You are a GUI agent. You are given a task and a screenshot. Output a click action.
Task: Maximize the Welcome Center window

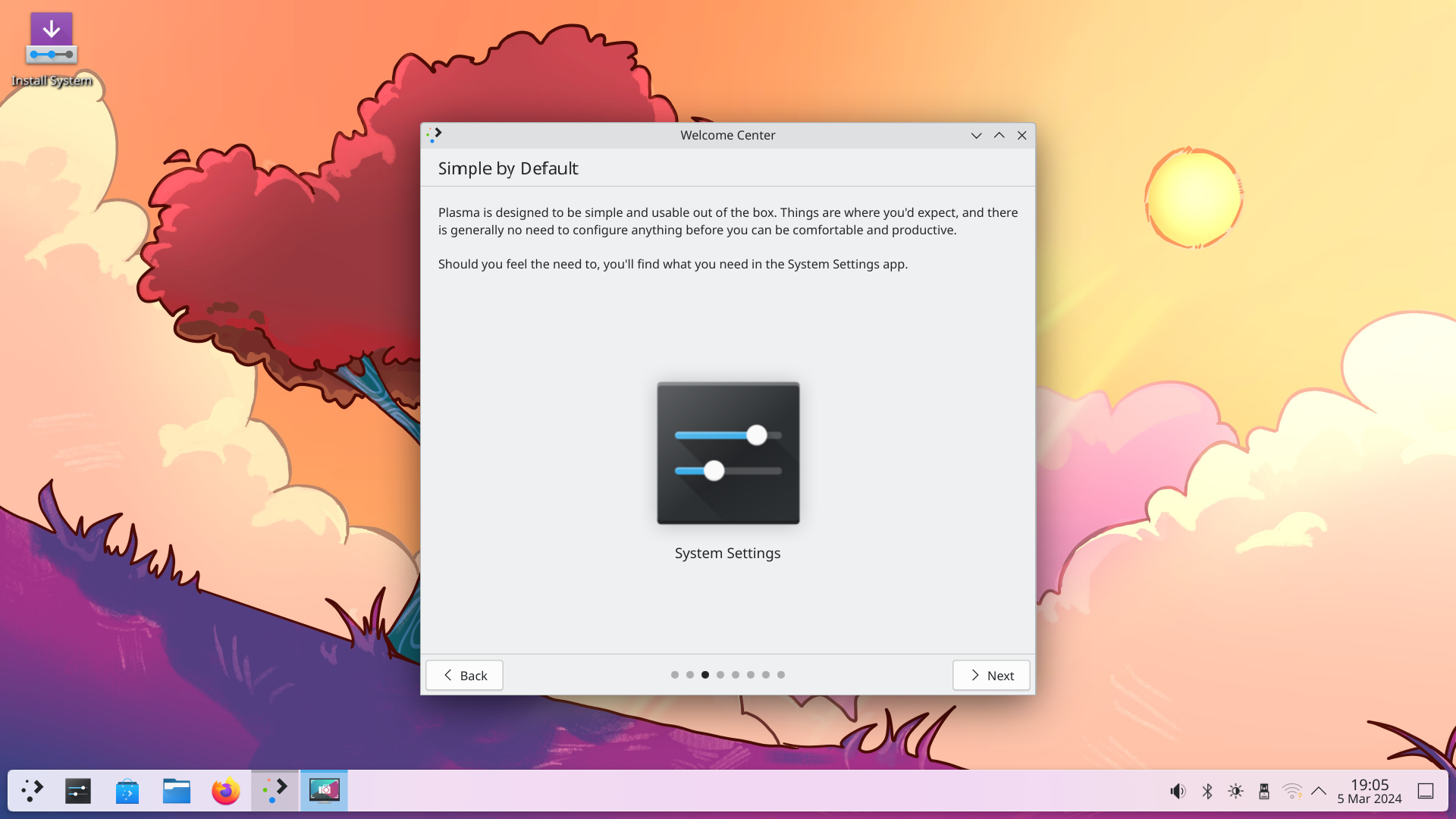click(999, 135)
